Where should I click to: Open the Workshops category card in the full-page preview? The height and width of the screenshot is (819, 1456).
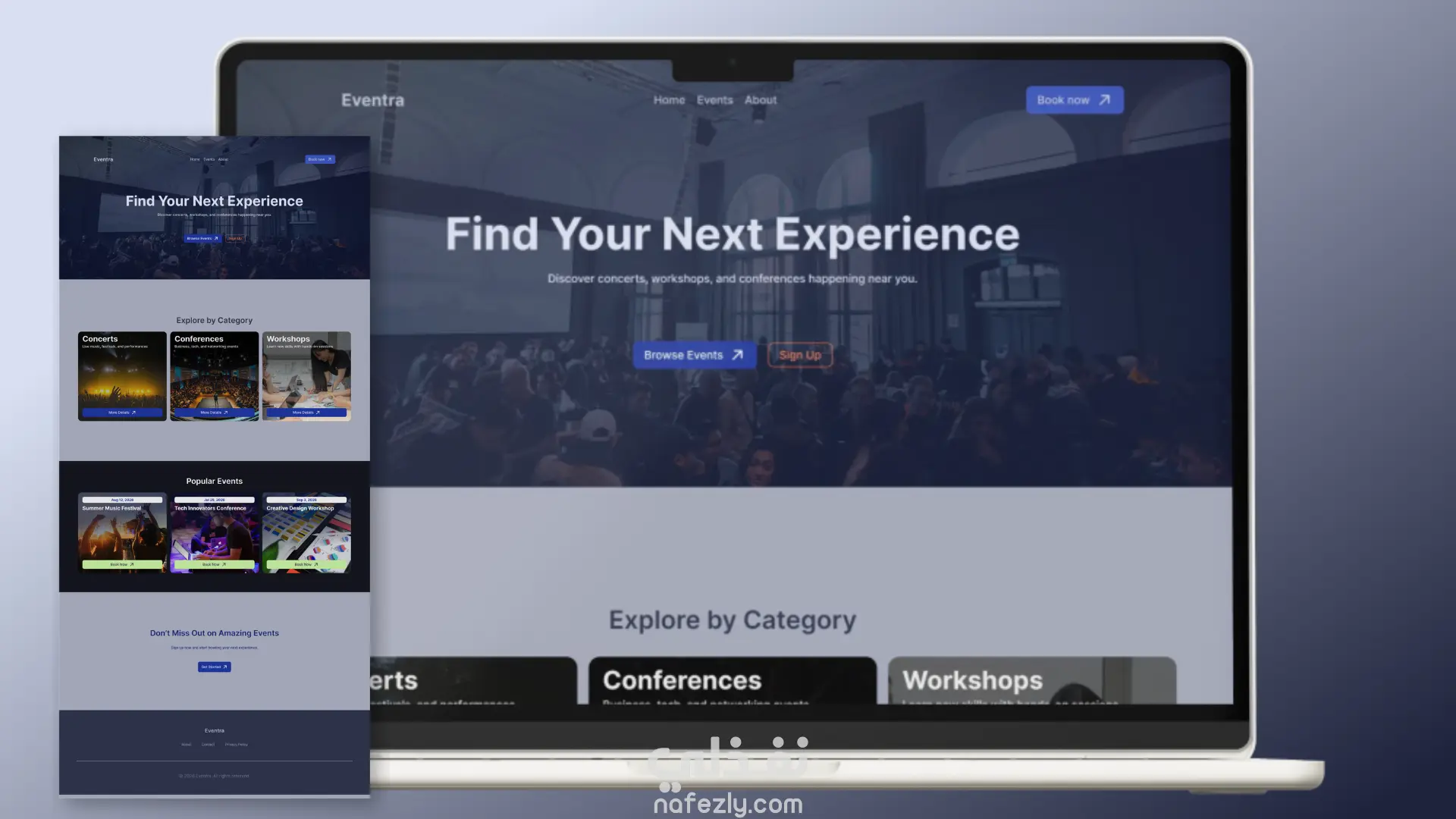(306, 376)
